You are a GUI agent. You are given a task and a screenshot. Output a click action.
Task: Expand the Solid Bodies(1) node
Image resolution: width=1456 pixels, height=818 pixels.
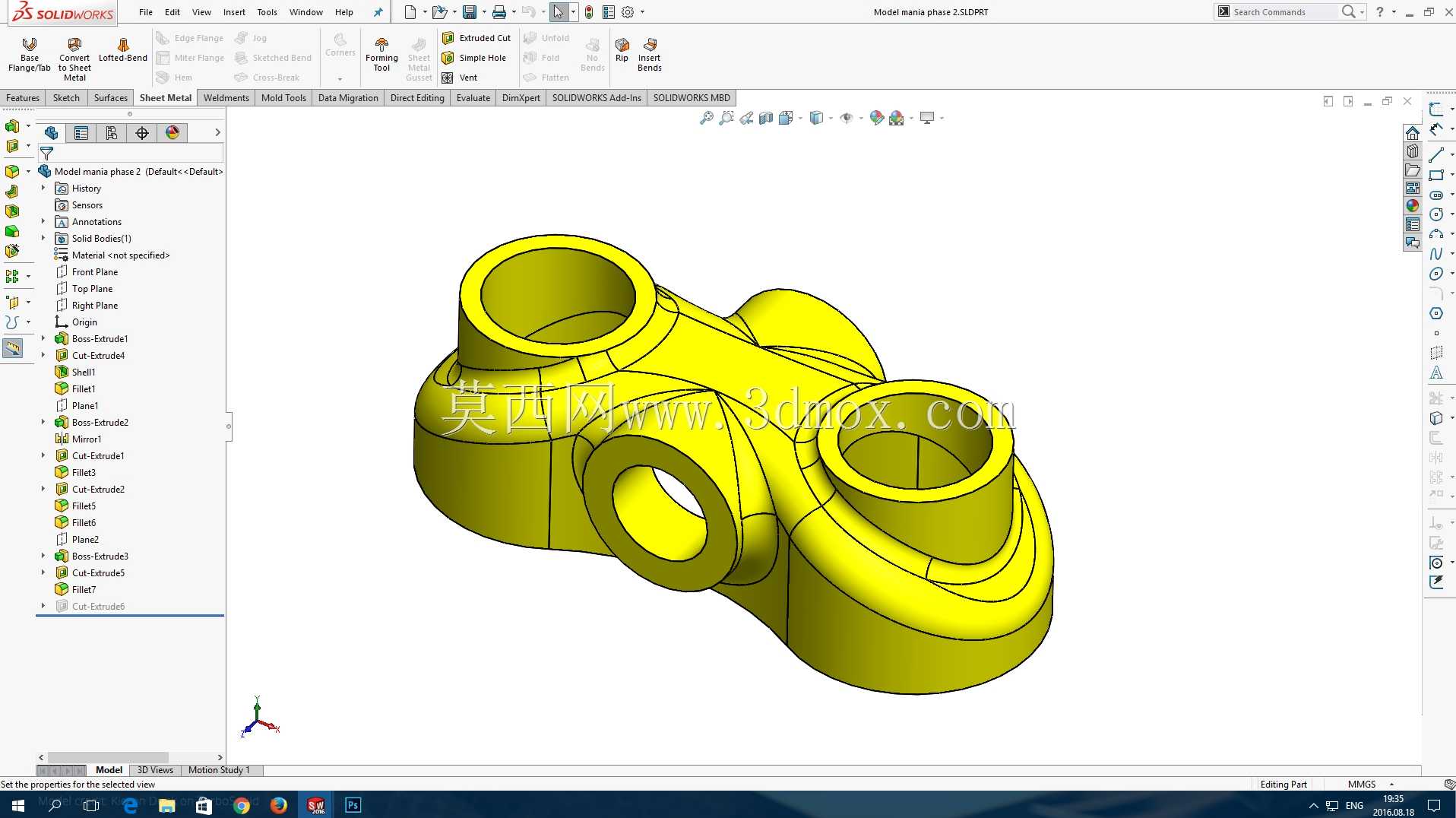tap(43, 238)
